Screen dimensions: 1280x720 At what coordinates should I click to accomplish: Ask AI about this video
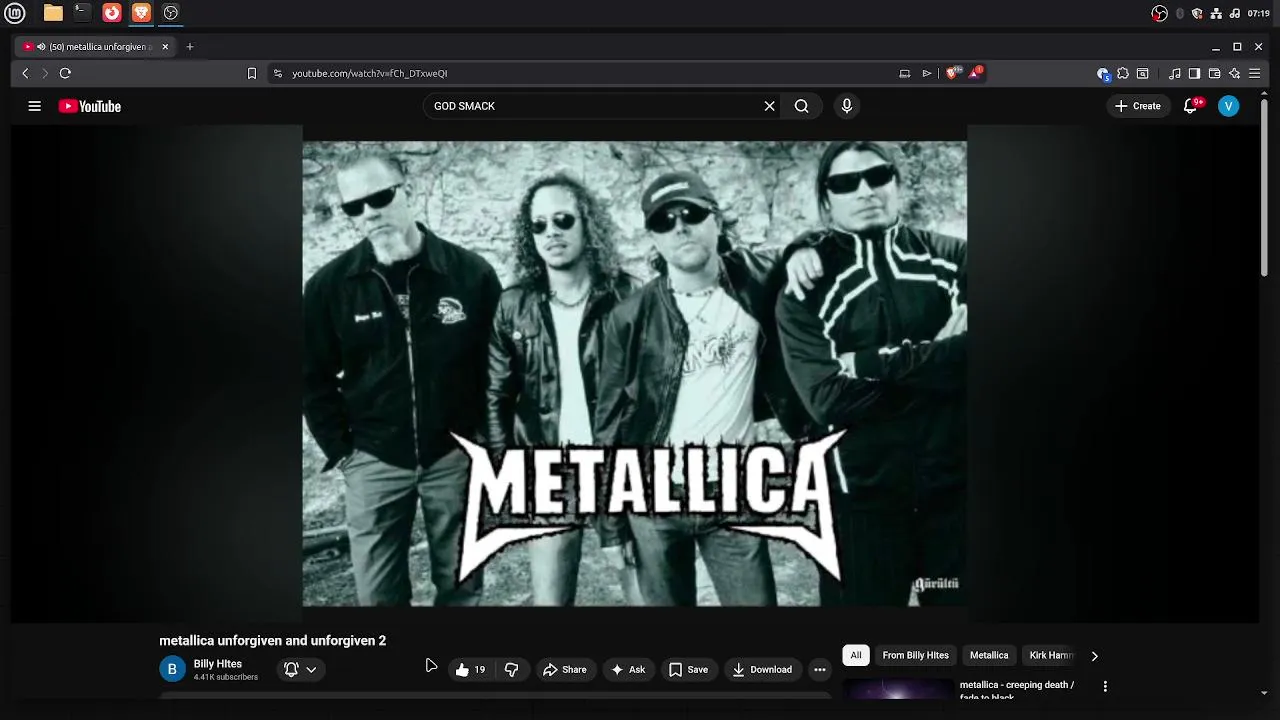pyautogui.click(x=628, y=670)
